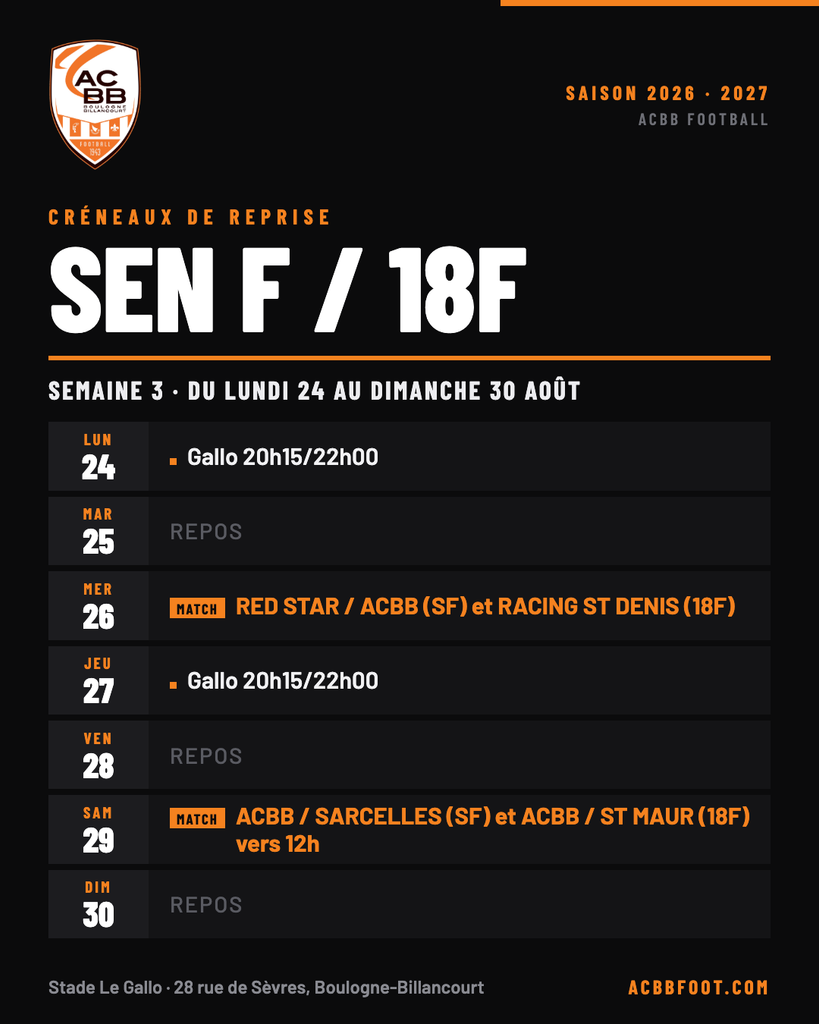Click the orange bullet beside Thursday's Gallo slot
Viewport: 819px width, 1024px height.
coord(173,685)
